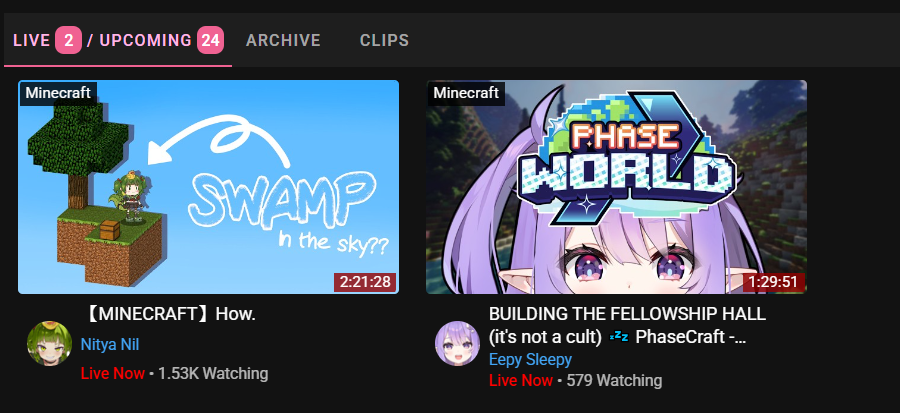Click Minecraft topic tag on swamp thumbnail

[58, 93]
